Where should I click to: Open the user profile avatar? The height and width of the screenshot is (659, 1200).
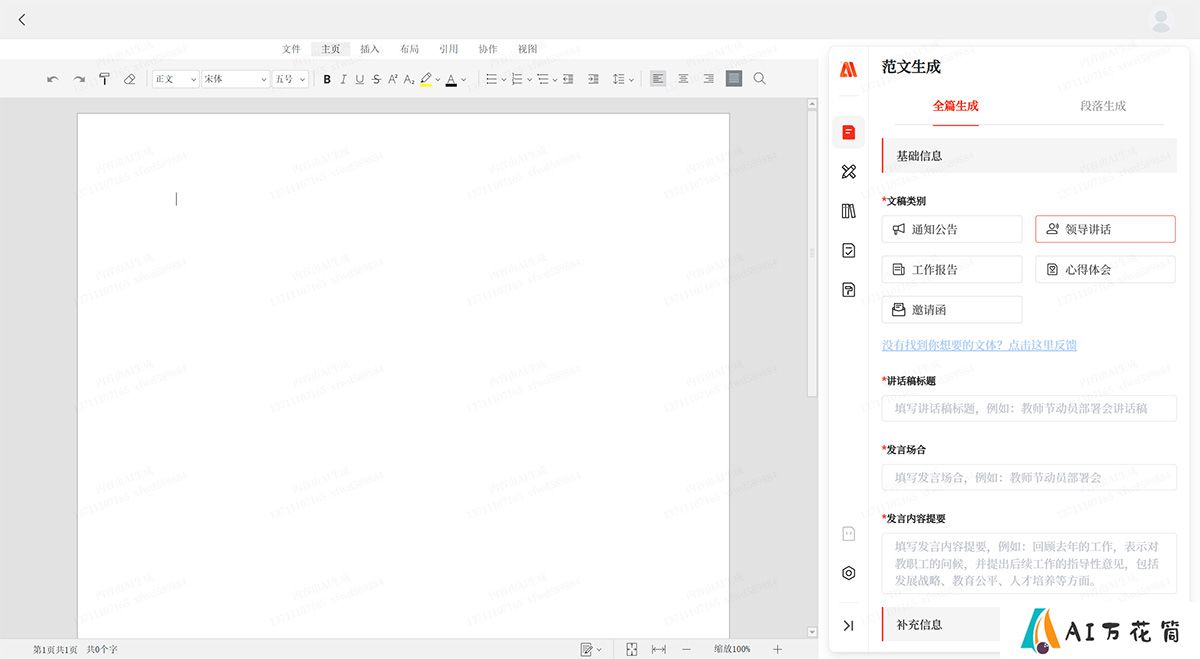click(1161, 20)
